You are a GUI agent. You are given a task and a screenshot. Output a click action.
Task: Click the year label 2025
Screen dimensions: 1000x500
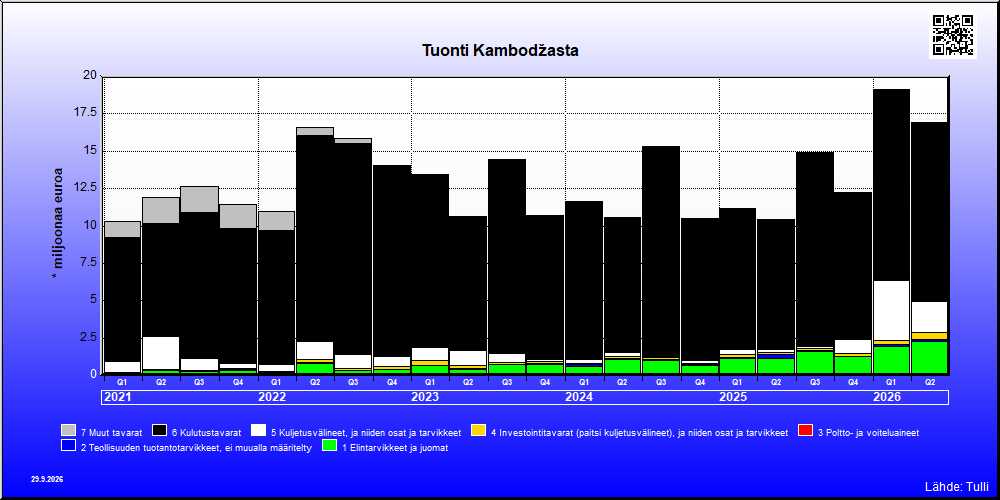point(733,397)
